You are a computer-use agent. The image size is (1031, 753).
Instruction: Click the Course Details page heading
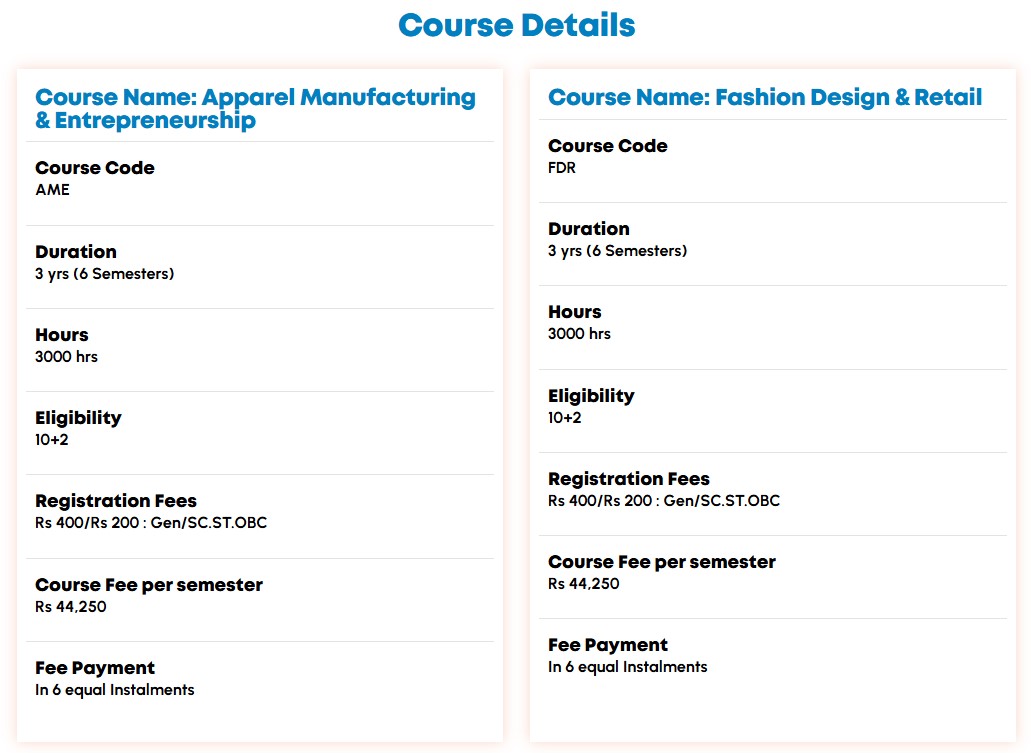[x=516, y=25]
